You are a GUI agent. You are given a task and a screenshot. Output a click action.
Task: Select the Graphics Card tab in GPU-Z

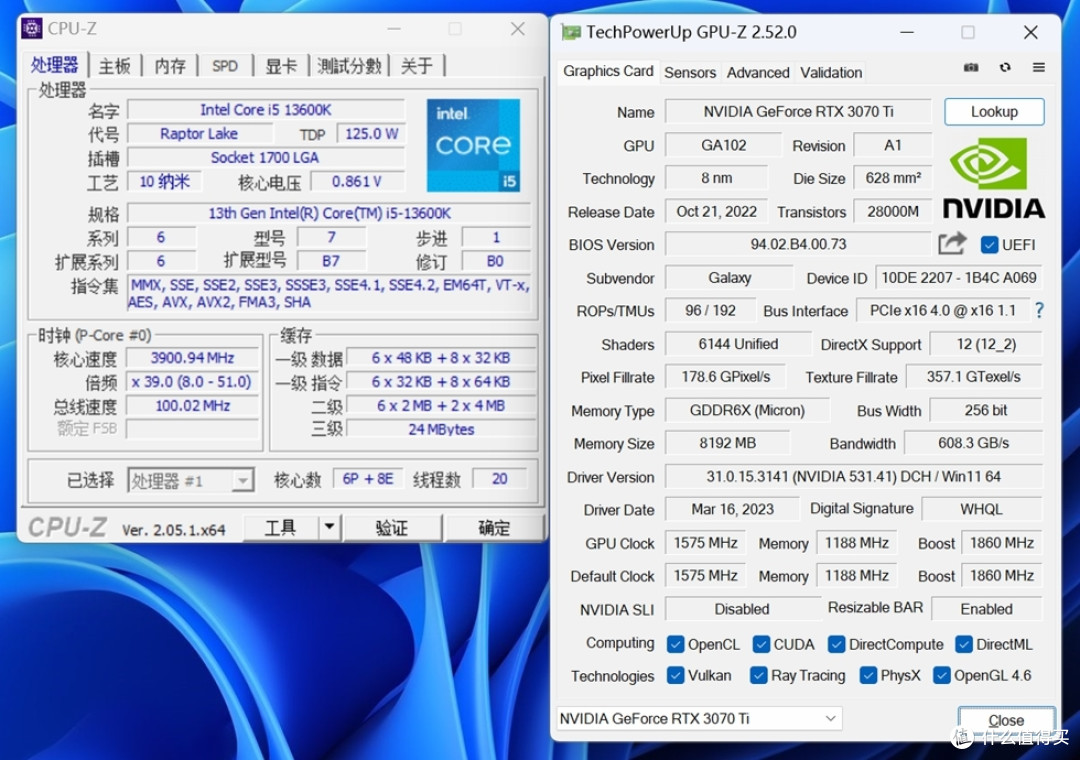tap(608, 71)
